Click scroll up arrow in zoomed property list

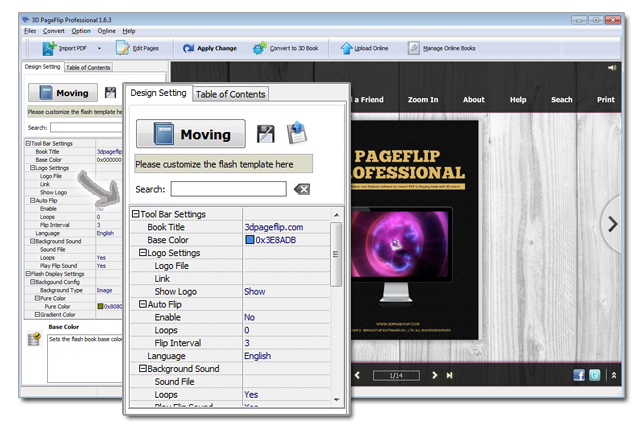336,215
